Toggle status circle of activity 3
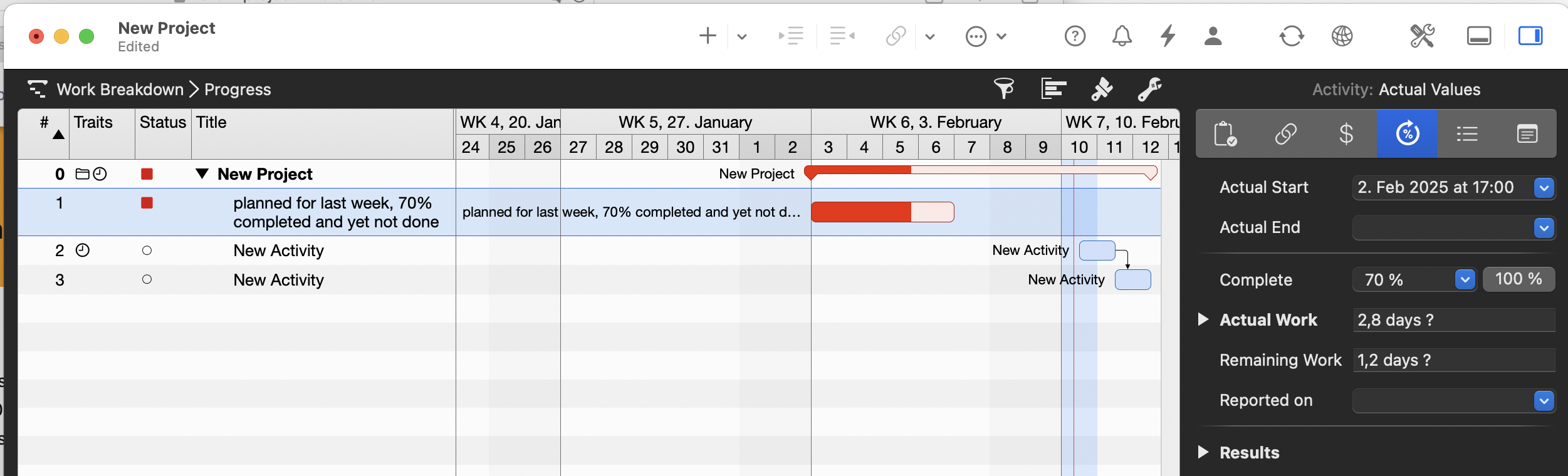The image size is (1568, 476). [147, 279]
